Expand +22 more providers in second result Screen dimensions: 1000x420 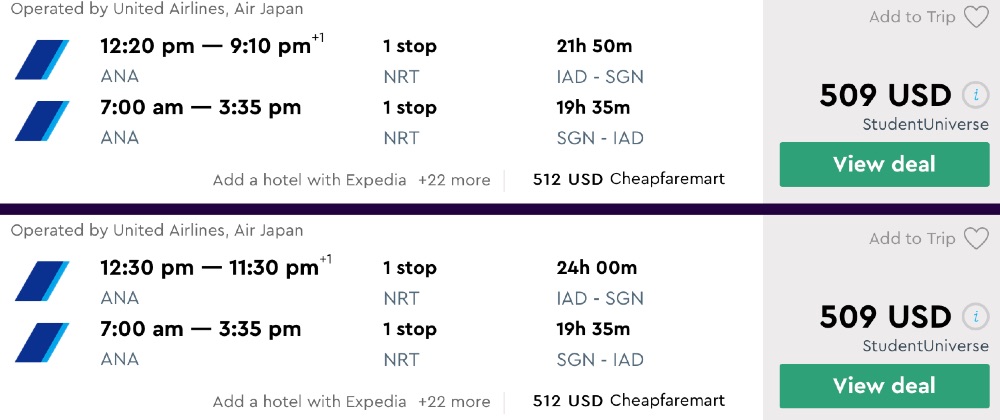(x=454, y=401)
